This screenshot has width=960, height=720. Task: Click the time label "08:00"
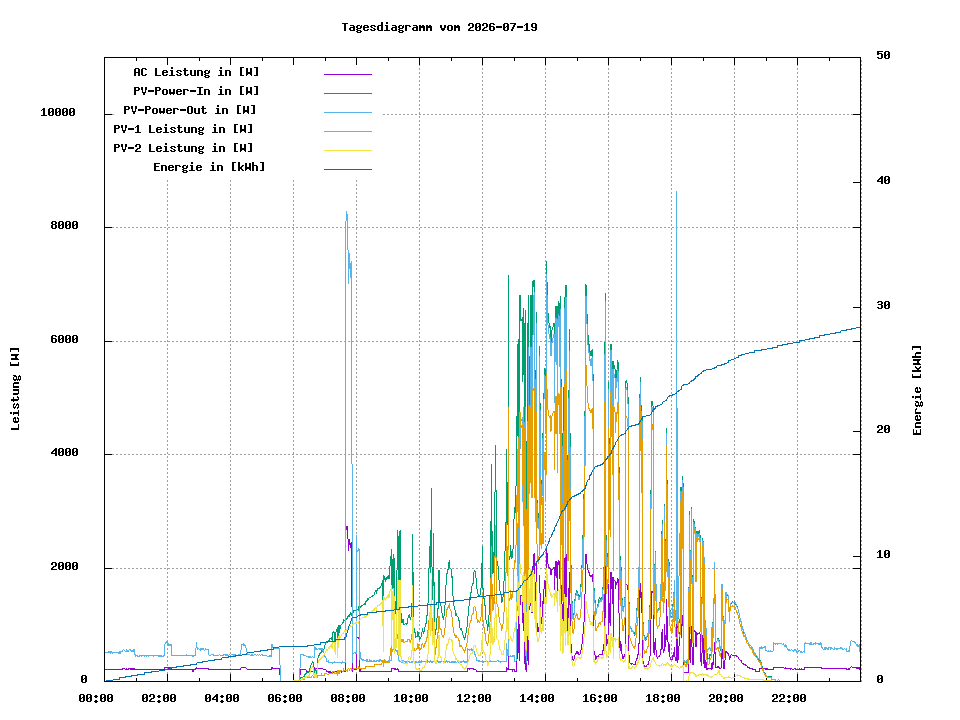click(x=348, y=699)
